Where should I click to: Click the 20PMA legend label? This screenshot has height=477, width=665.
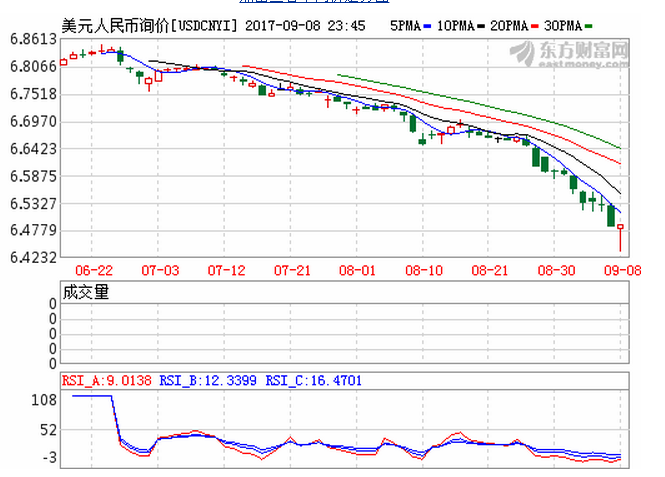(x=509, y=26)
